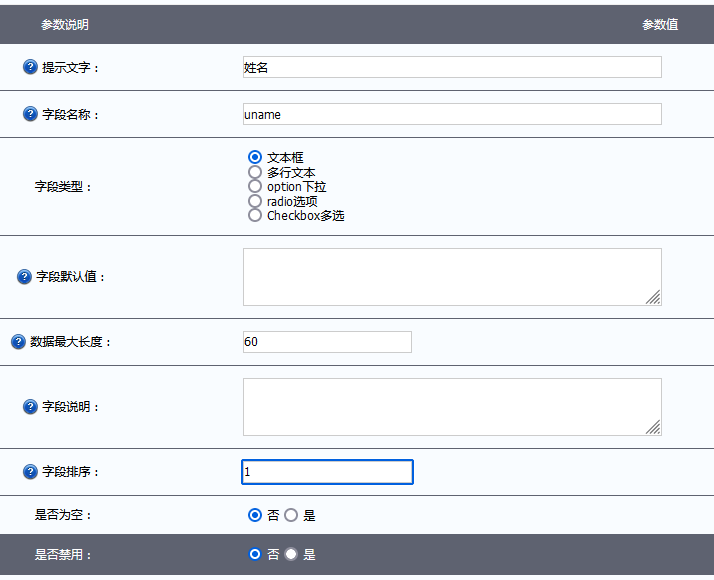The image size is (714, 580).
Task: Set 是否禁用 to 否
Action: (x=255, y=554)
